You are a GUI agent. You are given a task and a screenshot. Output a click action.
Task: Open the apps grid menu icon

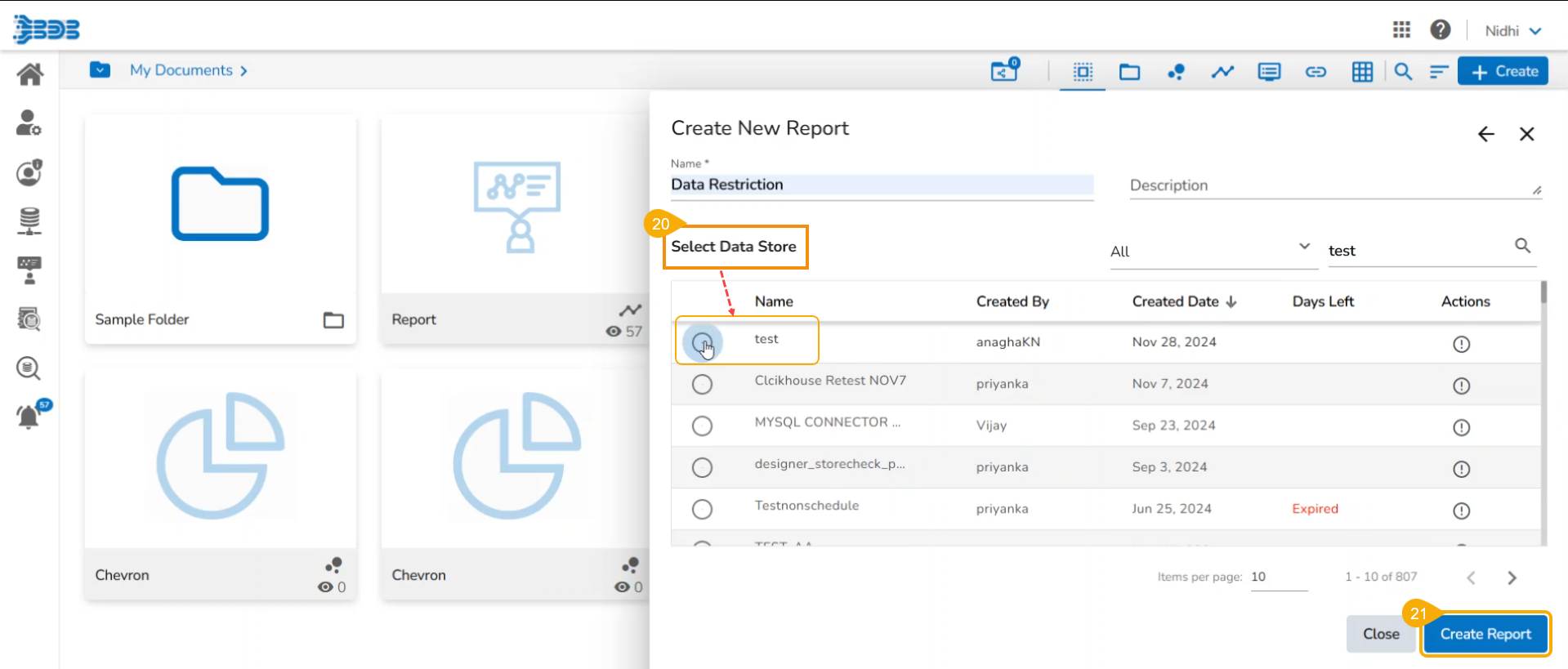point(1401,30)
